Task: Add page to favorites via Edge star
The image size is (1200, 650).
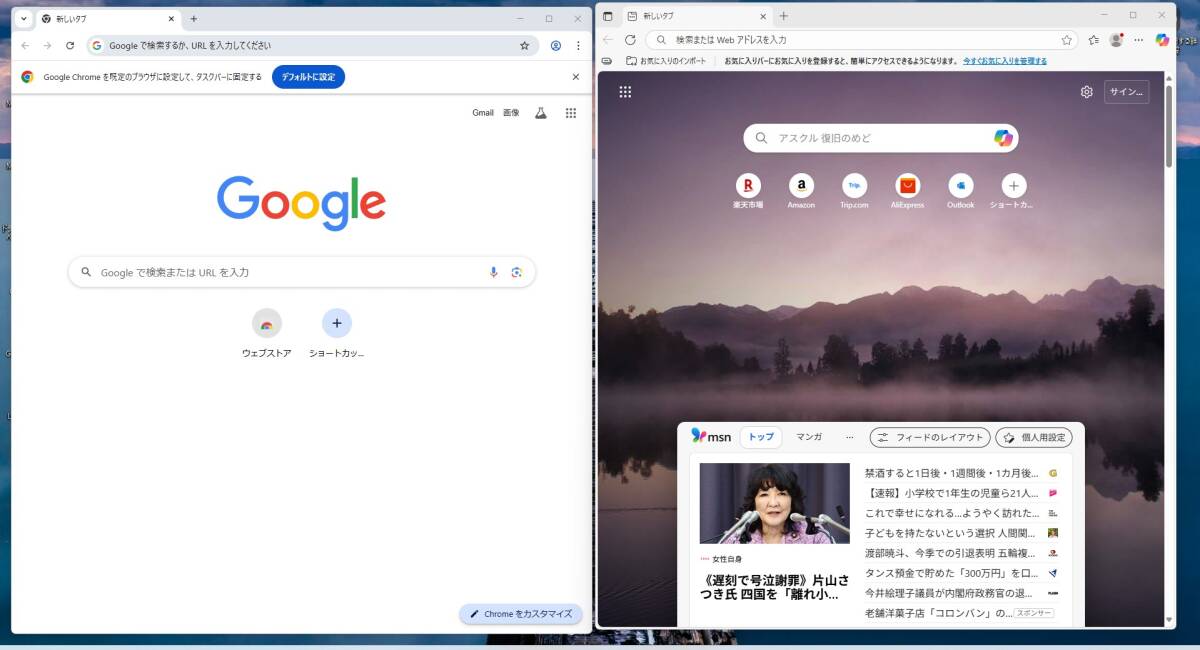Action: 1067,40
